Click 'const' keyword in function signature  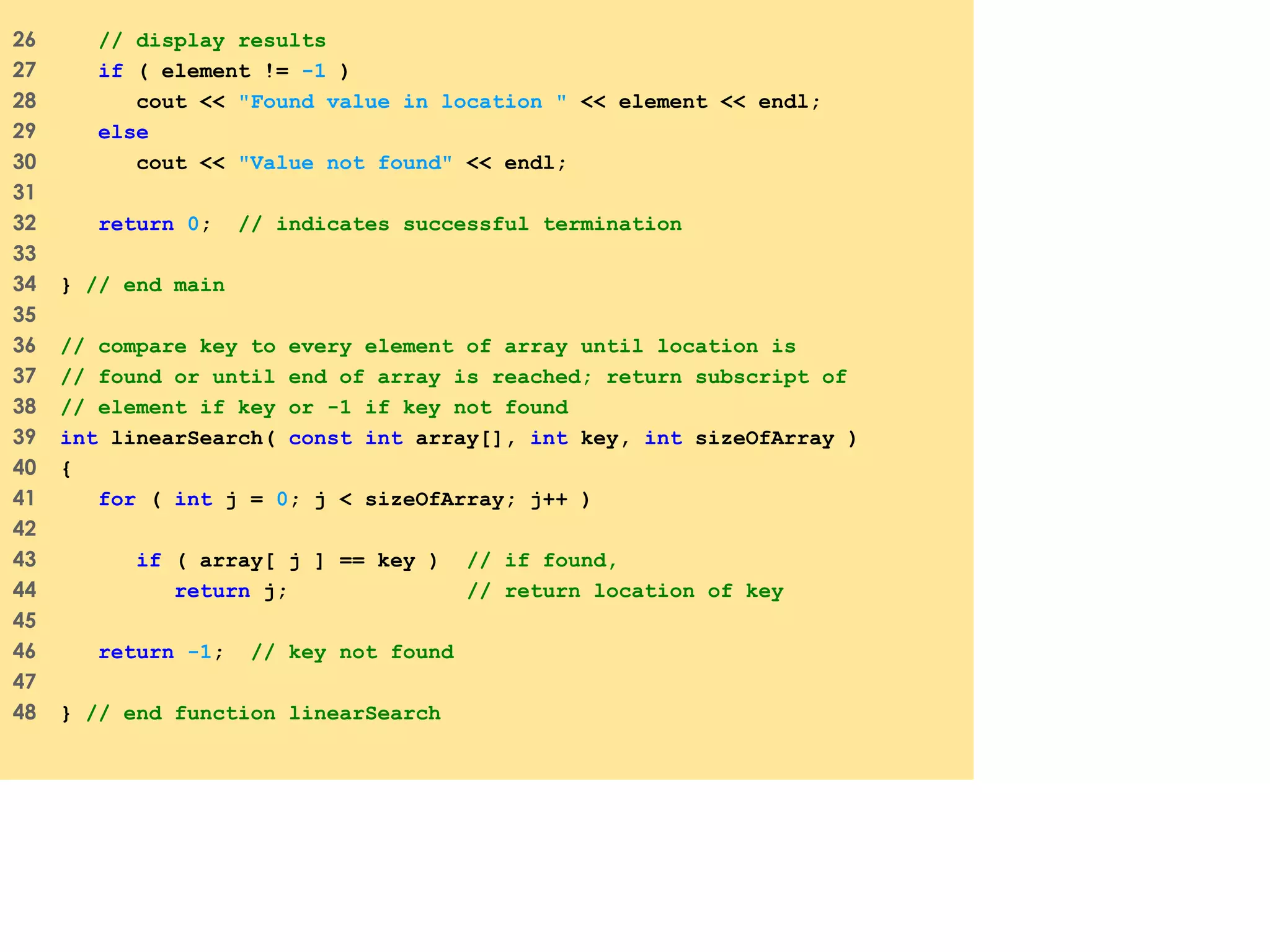(x=320, y=438)
